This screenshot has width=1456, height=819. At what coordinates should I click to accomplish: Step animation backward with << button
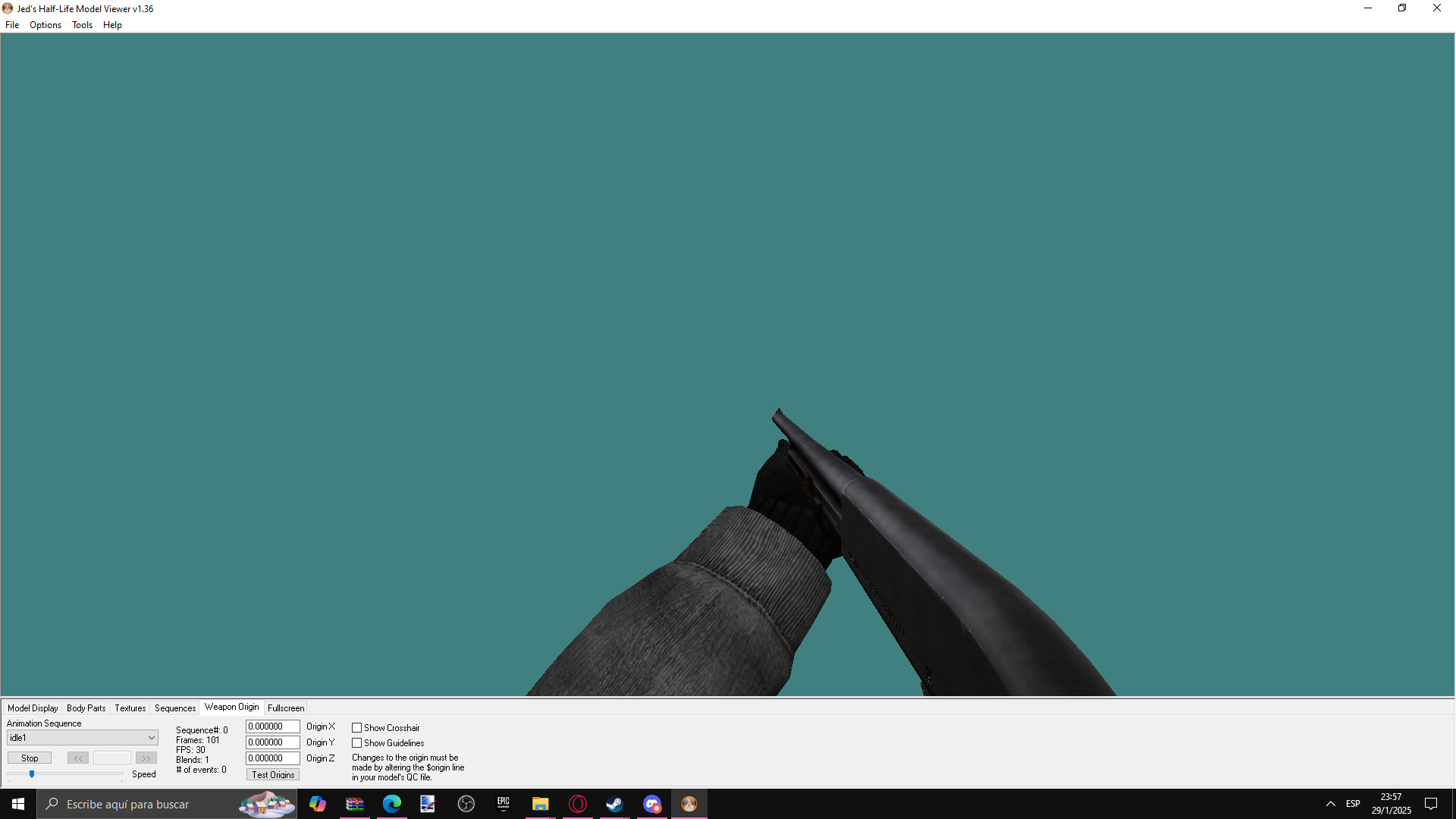77,758
